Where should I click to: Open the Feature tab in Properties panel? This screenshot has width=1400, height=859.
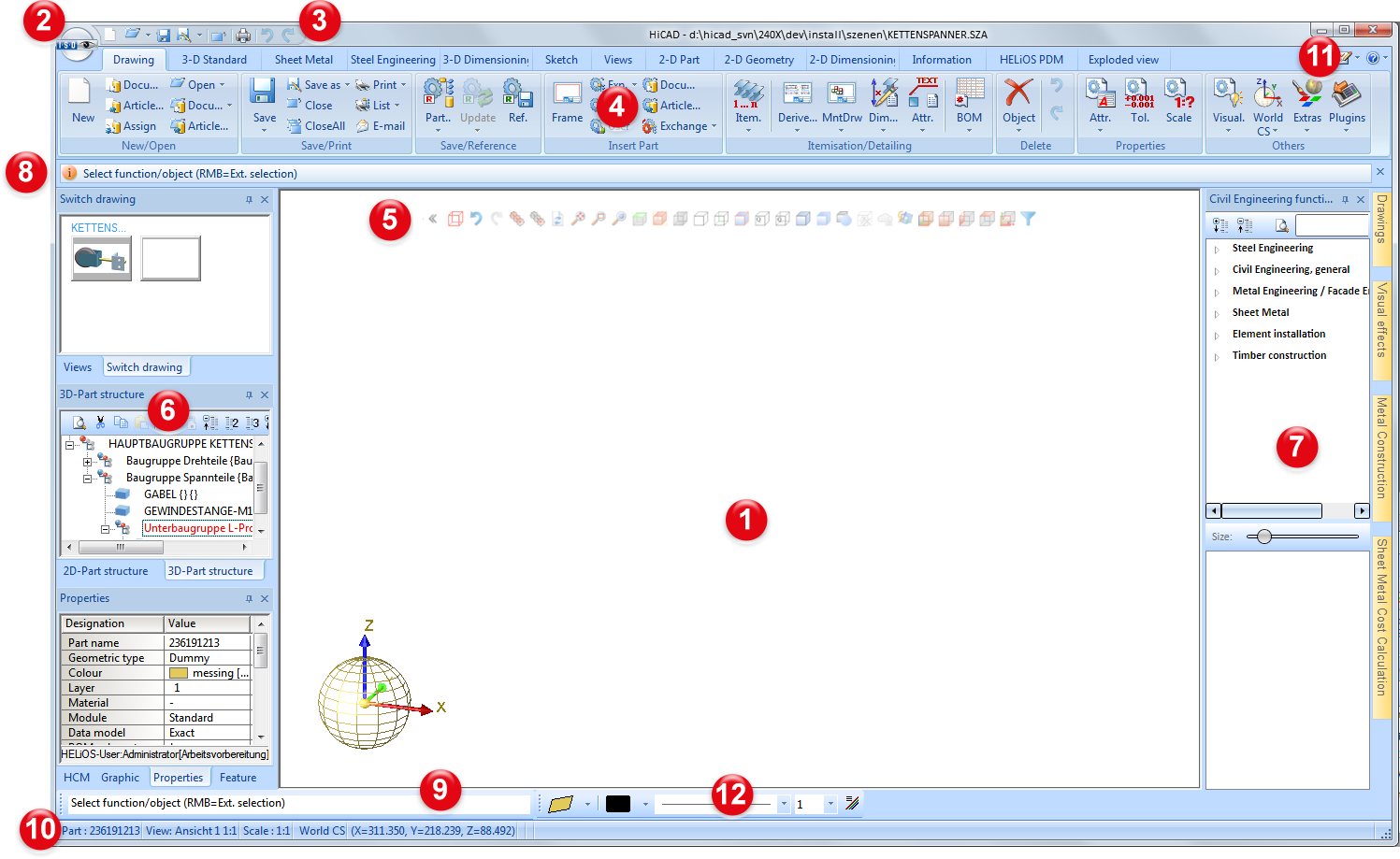point(238,778)
